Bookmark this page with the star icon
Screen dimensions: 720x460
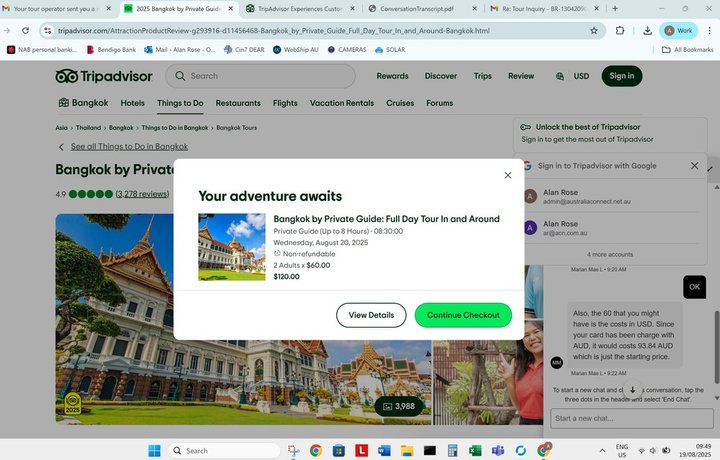(x=594, y=31)
